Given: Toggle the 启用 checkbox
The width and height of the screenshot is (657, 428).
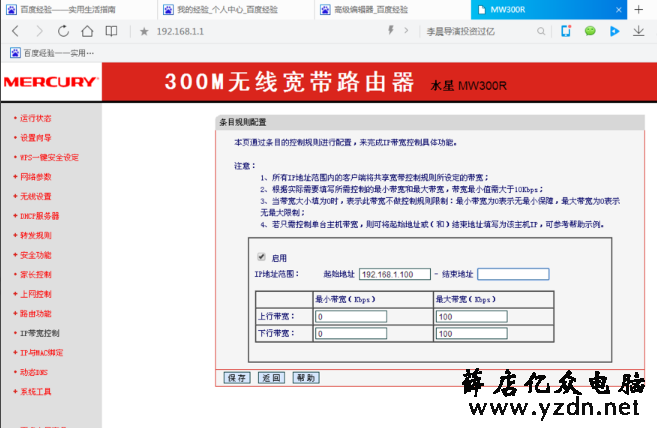Looking at the screenshot, I should tap(261, 257).
